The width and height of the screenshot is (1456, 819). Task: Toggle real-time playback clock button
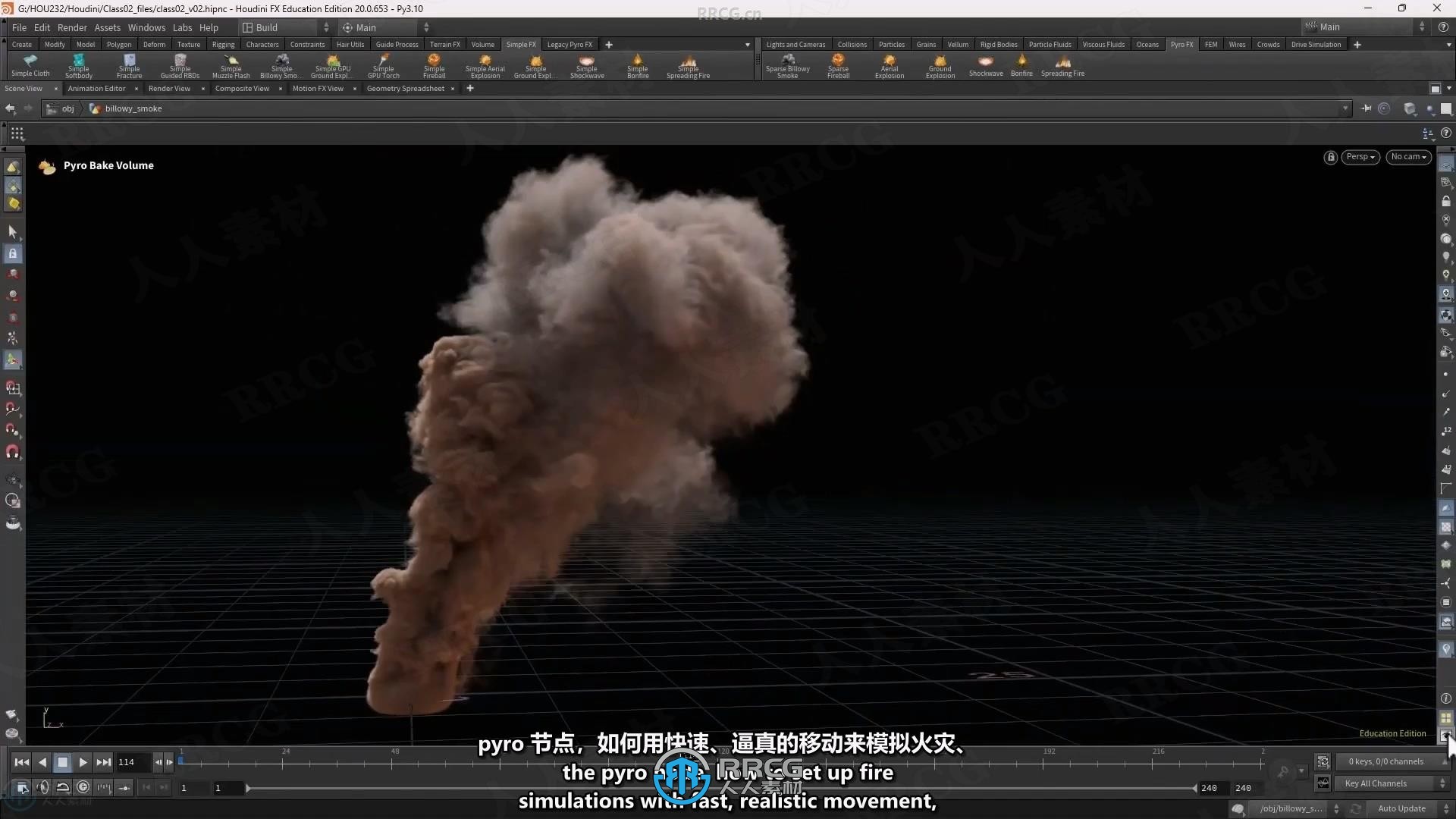coord(83,787)
